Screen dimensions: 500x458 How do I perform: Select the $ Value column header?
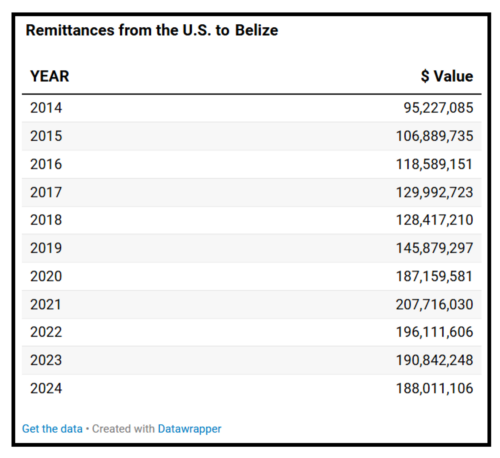pos(447,76)
